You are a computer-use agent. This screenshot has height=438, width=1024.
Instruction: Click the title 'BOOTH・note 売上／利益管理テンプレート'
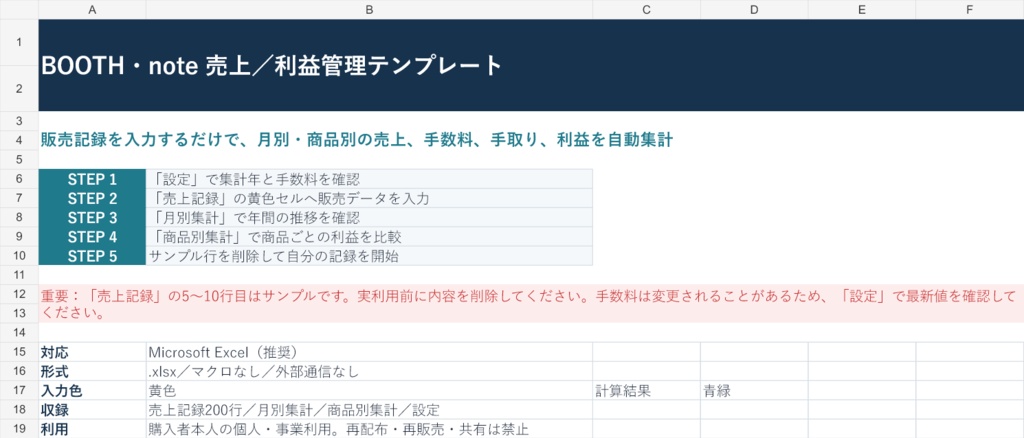tap(271, 65)
